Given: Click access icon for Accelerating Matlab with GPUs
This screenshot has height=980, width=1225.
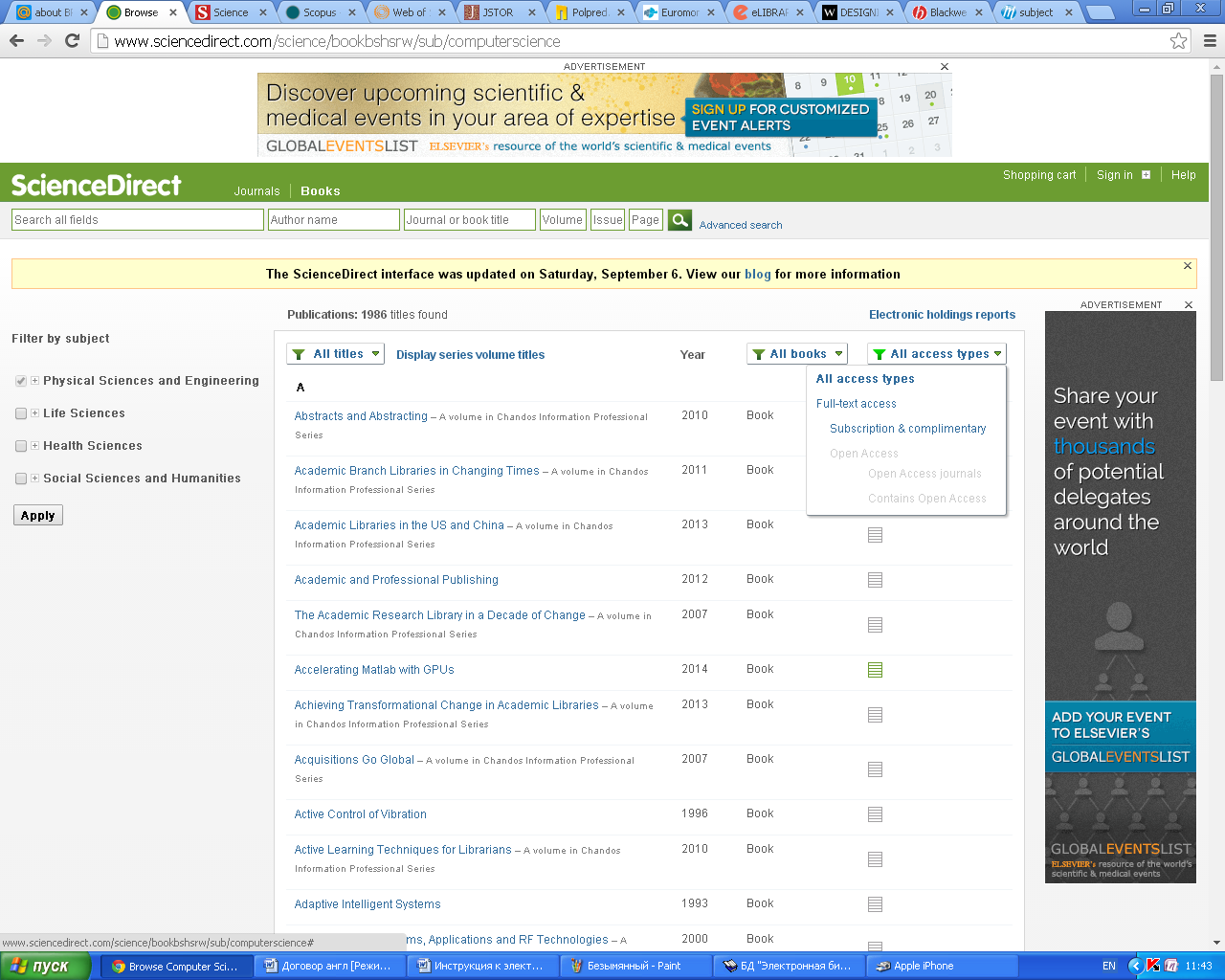Looking at the screenshot, I should (875, 670).
